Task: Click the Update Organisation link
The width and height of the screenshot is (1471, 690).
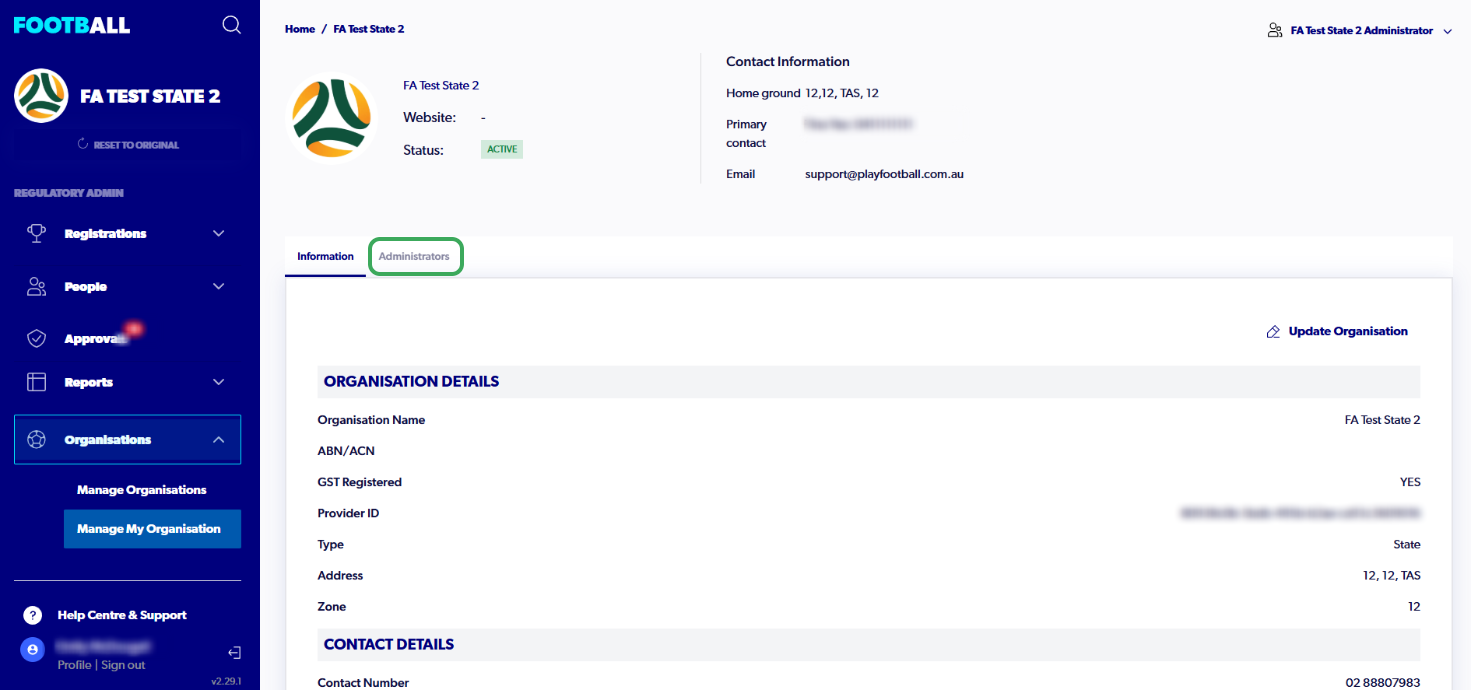Action: 1348,332
